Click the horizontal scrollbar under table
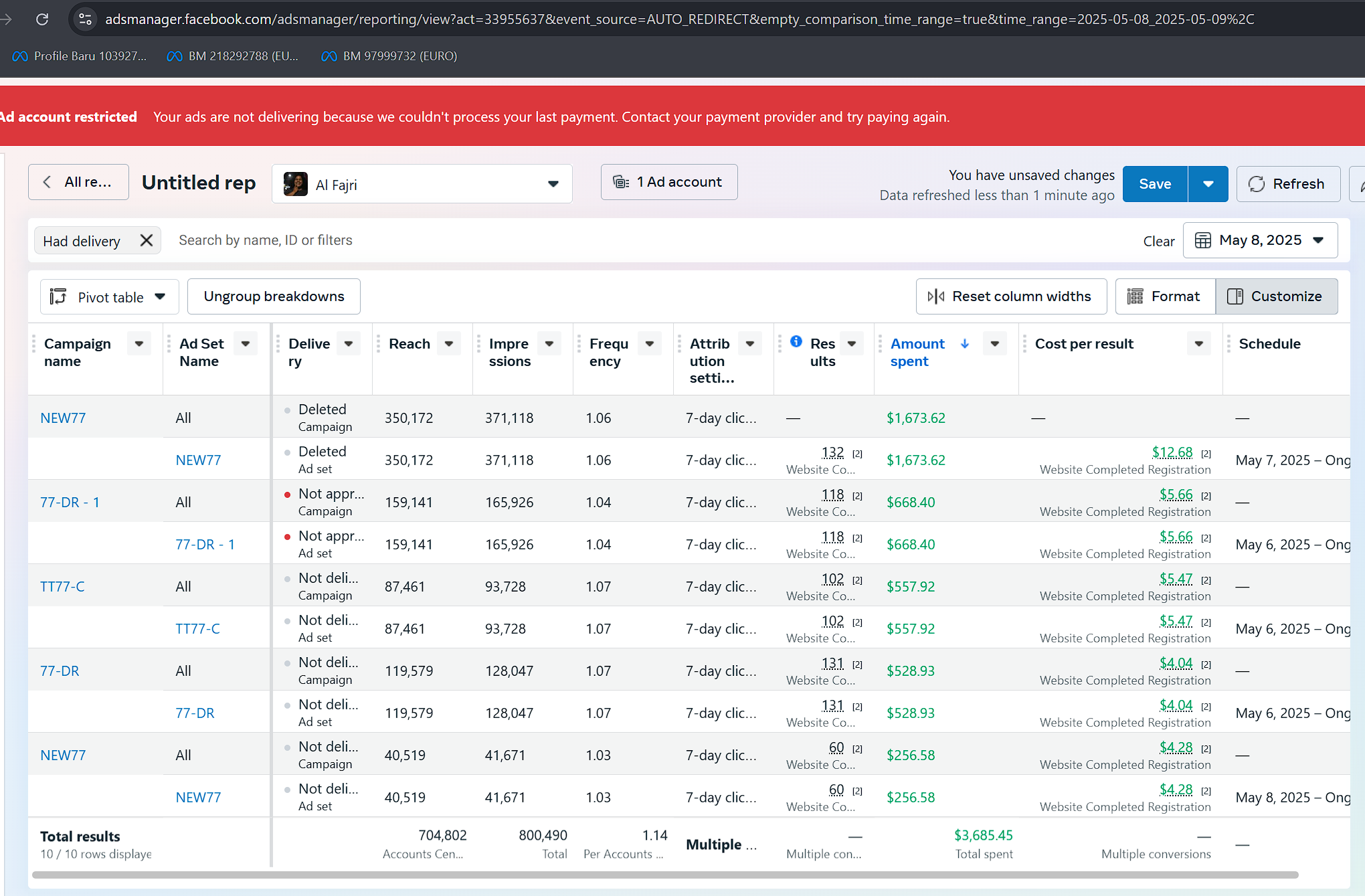 pos(664,875)
